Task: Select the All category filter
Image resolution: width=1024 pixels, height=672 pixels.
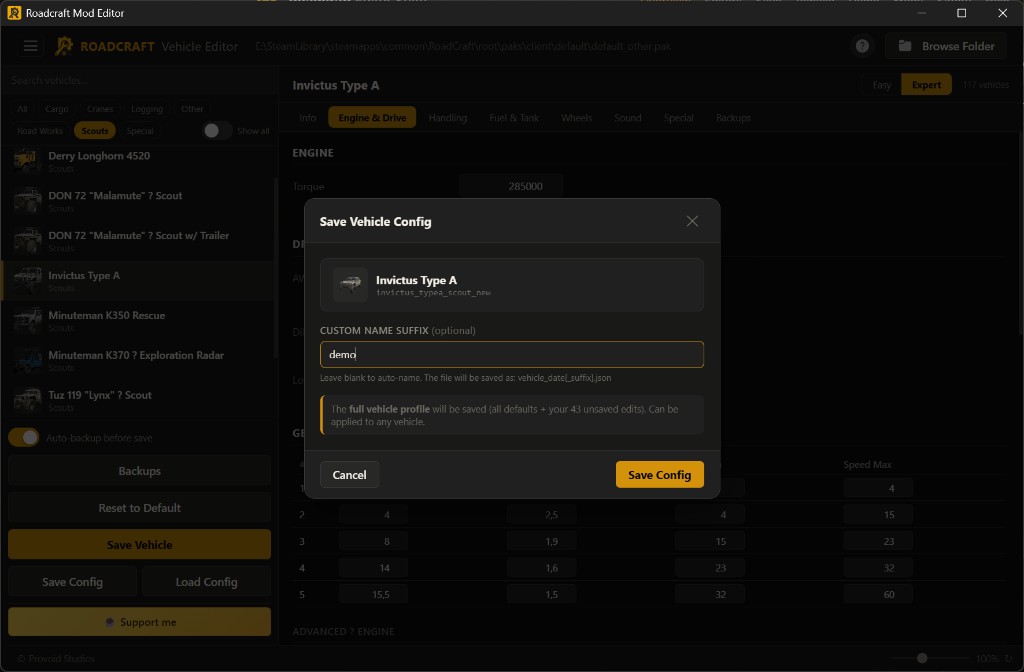Action: (22, 109)
